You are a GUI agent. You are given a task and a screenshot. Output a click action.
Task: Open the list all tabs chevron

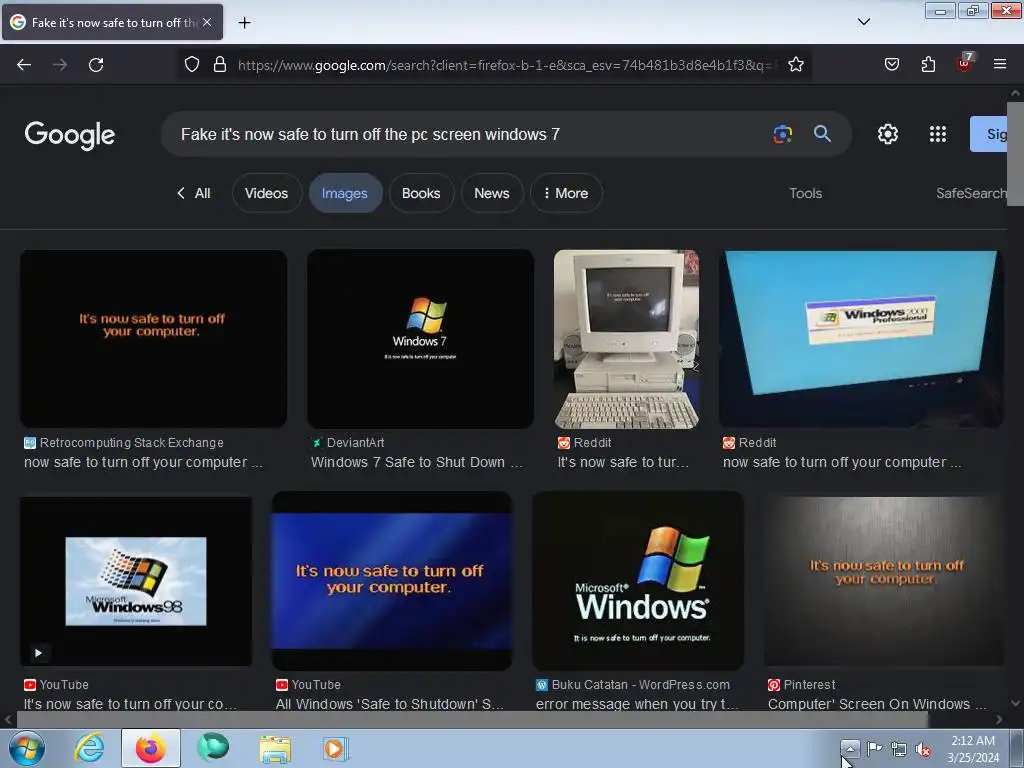coord(863,22)
